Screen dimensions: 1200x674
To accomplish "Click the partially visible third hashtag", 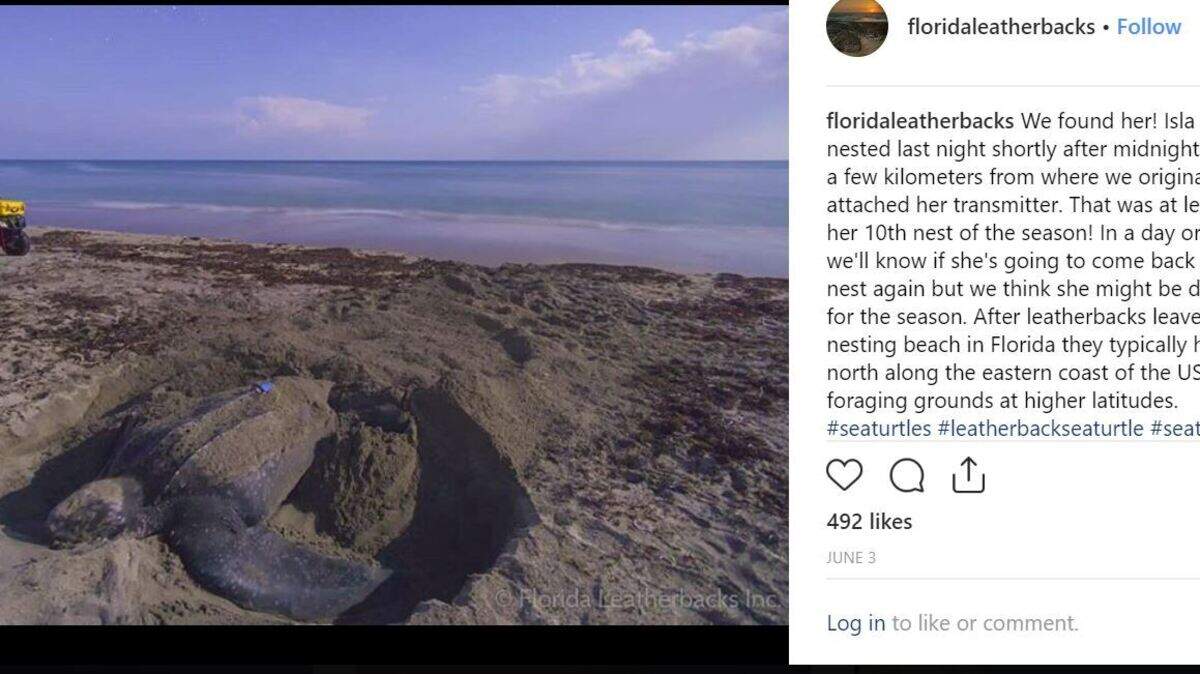I will [1174, 428].
